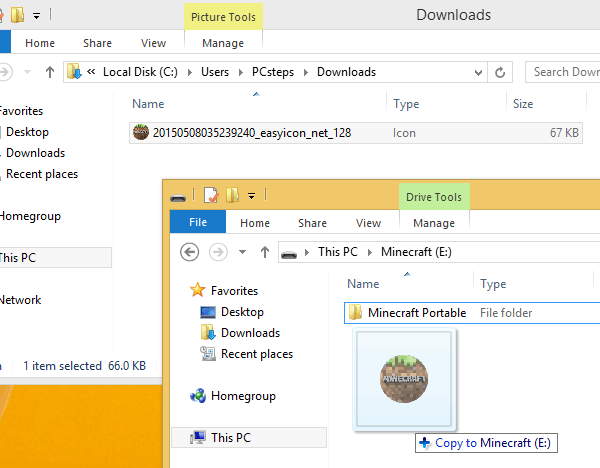Click the Local Disk (C:) breadcrumb

tap(140, 72)
